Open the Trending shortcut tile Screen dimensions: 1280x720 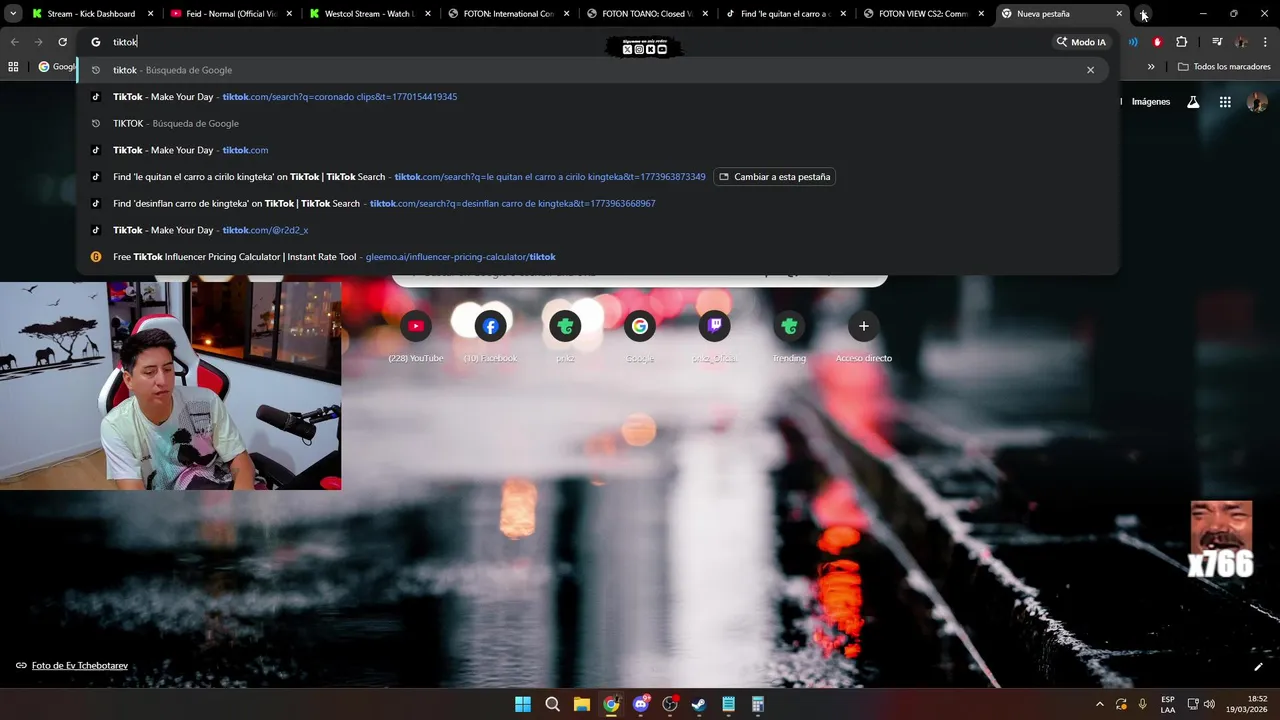click(x=789, y=336)
